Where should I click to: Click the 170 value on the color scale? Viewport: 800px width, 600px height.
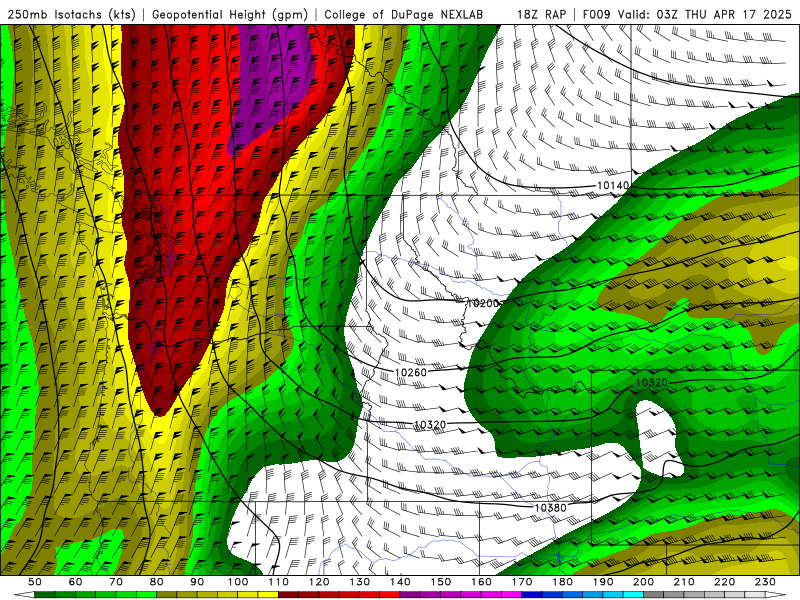[x=522, y=582]
